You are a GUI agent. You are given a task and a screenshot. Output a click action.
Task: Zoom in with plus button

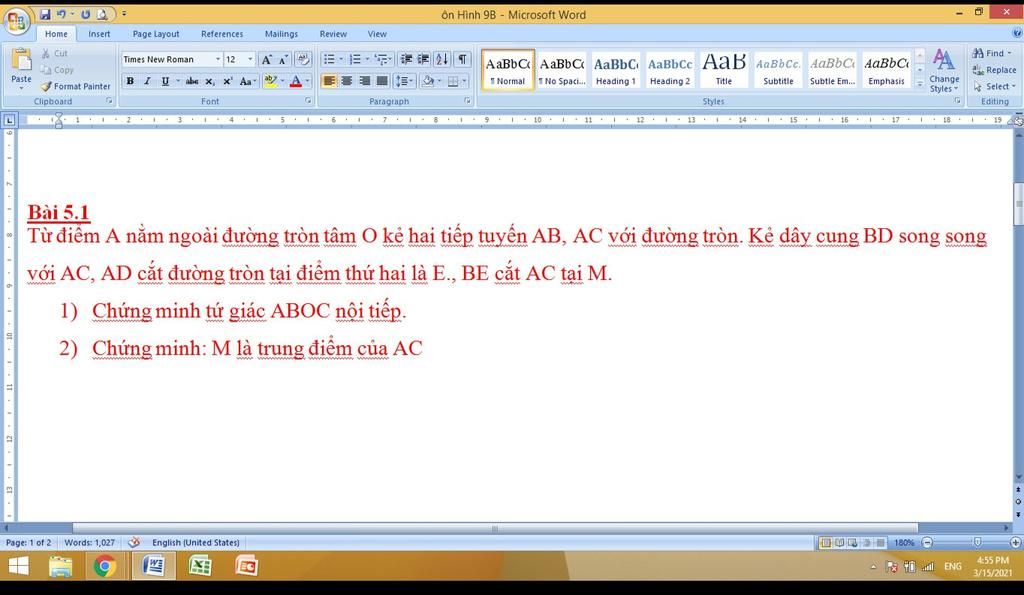pyautogui.click(x=1016, y=543)
